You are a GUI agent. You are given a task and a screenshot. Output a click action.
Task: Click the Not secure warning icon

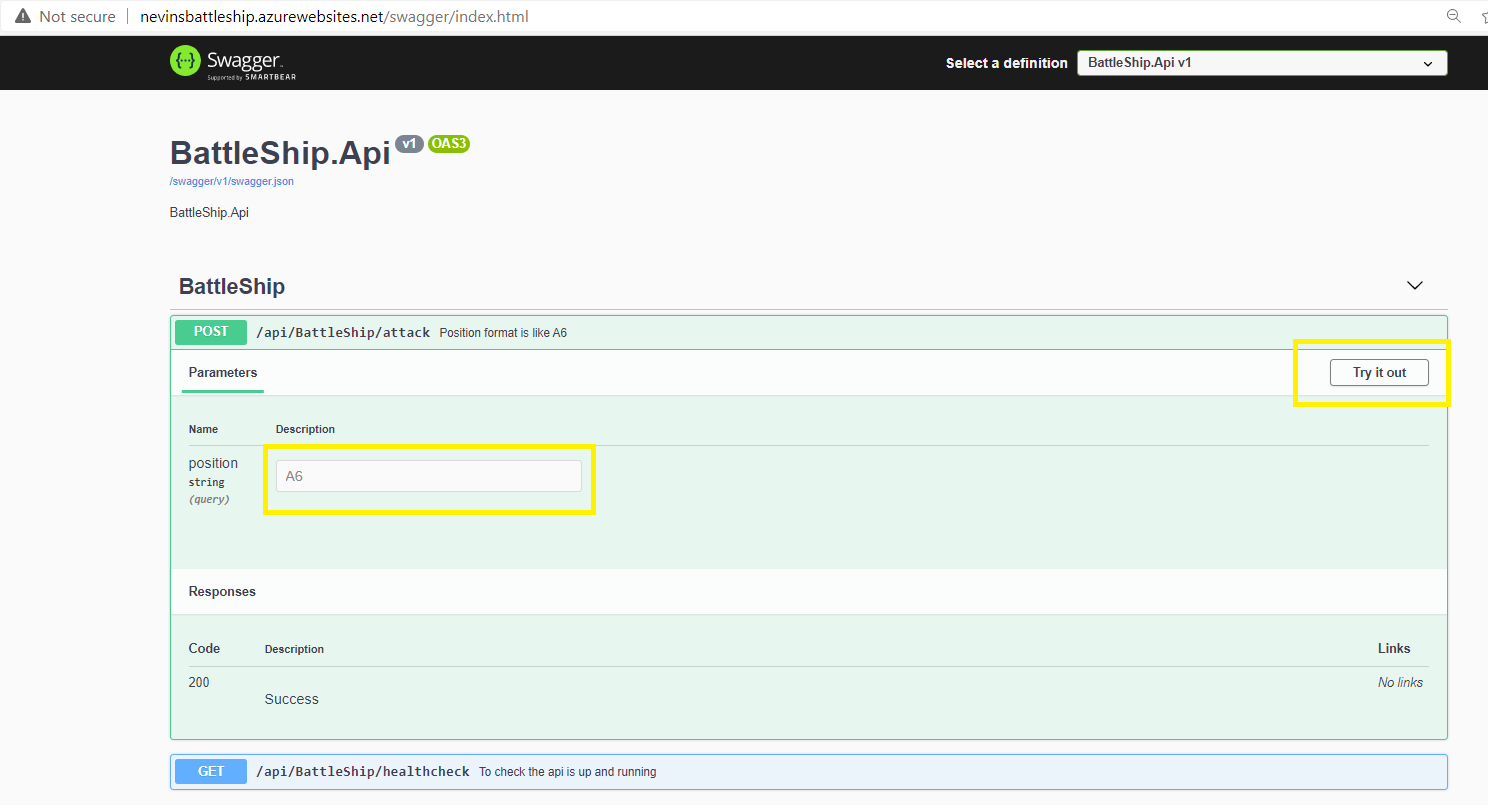(x=23, y=17)
